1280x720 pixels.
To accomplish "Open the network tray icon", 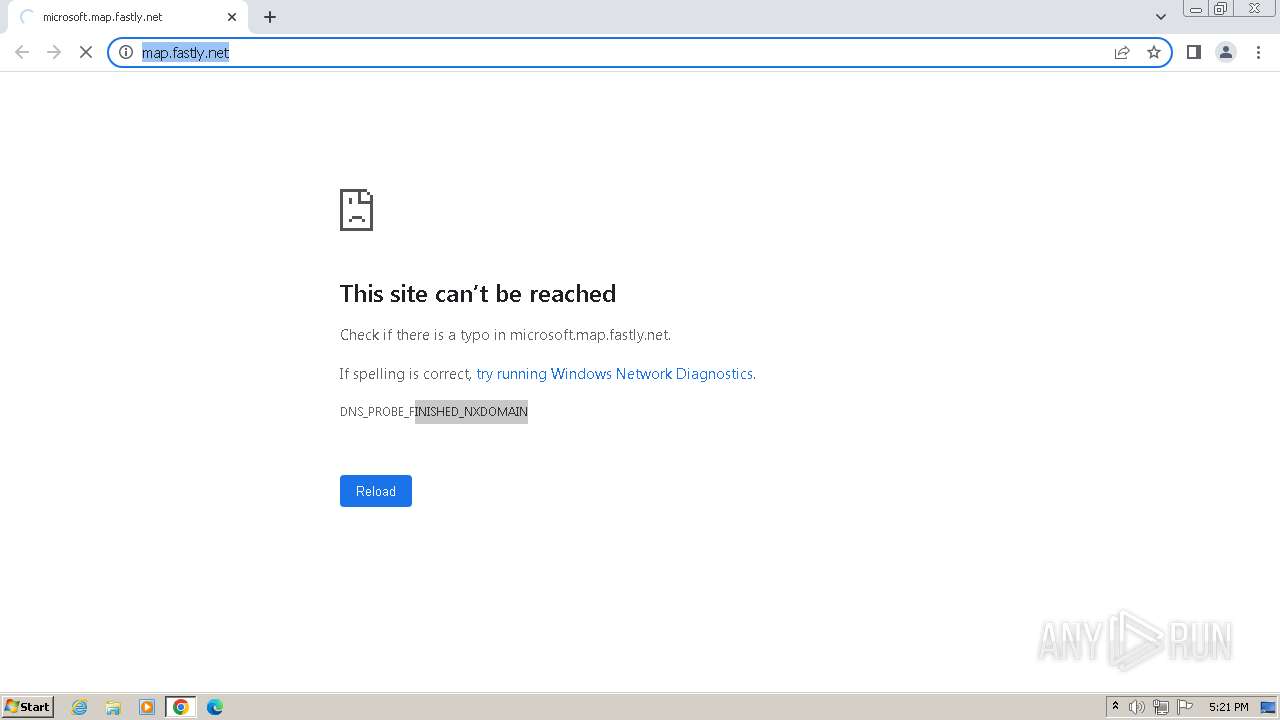I will pyautogui.click(x=1161, y=707).
